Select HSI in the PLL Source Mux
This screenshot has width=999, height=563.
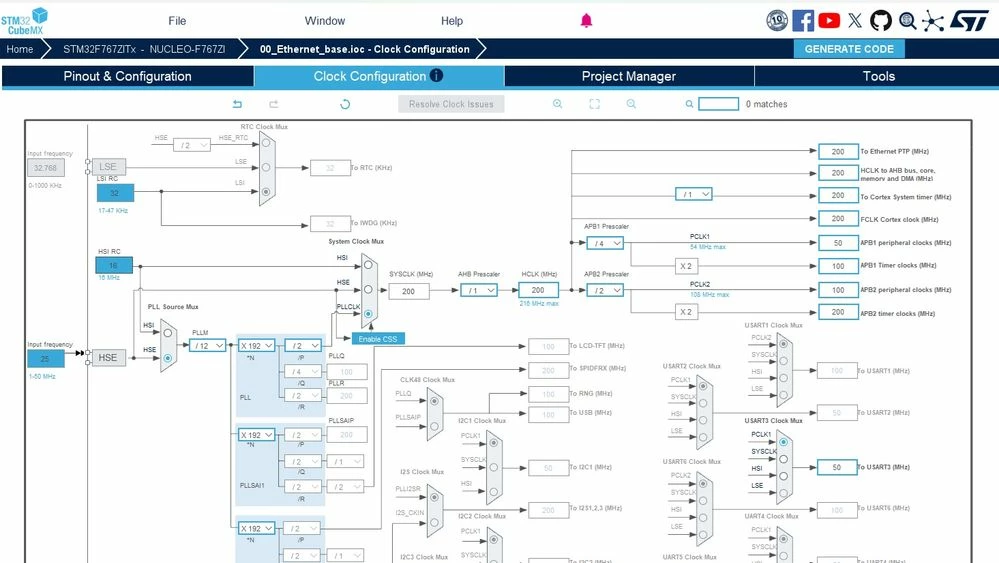[x=168, y=333]
